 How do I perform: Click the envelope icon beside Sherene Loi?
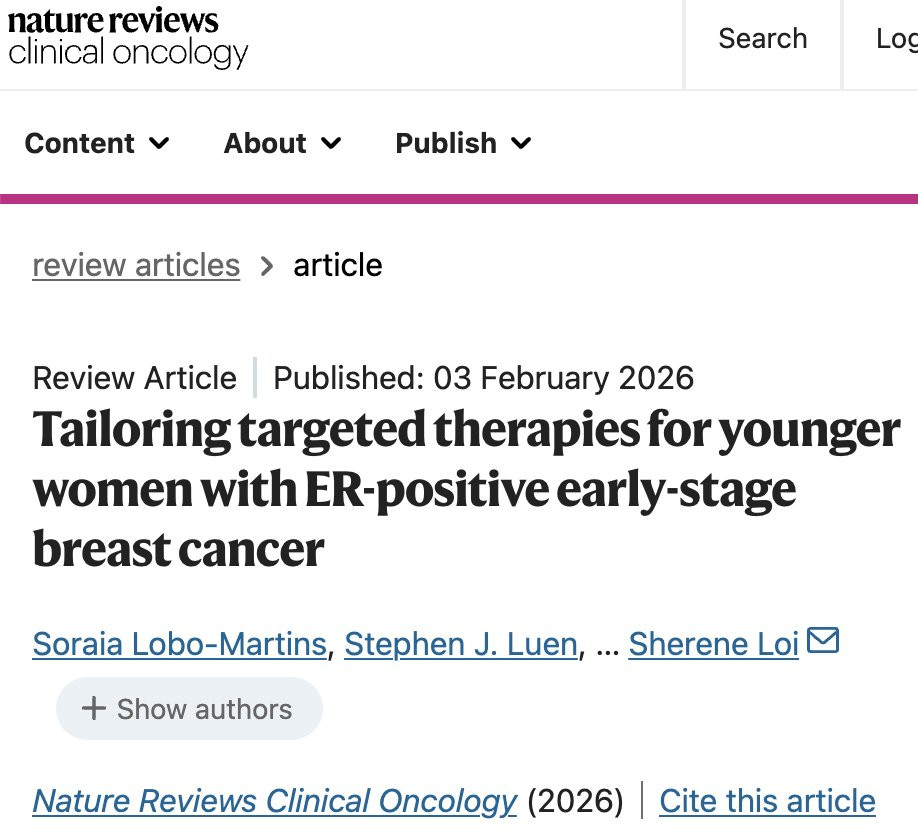coord(822,640)
